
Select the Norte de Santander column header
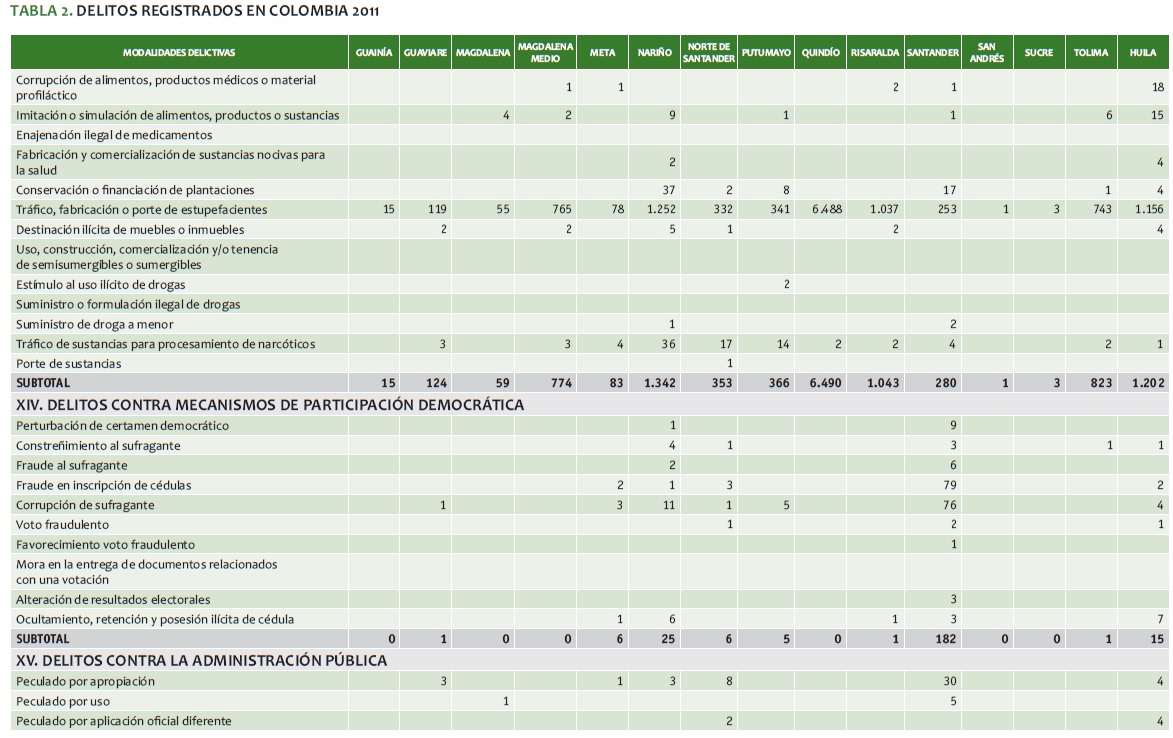(708, 52)
